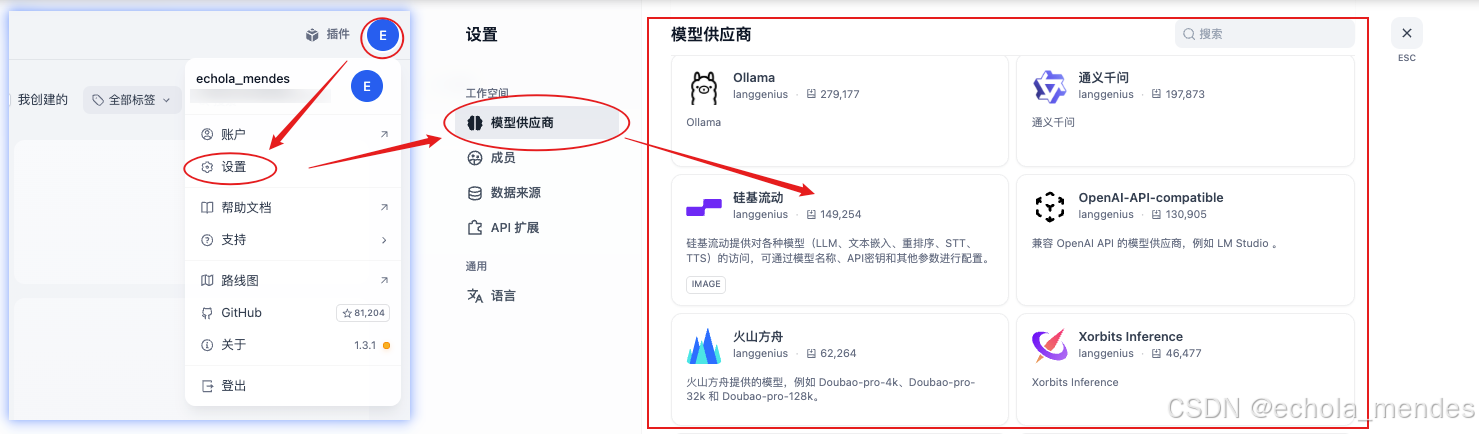Screen dimensions: 1479x434
Task: Close settings with the X button
Action: (1407, 33)
